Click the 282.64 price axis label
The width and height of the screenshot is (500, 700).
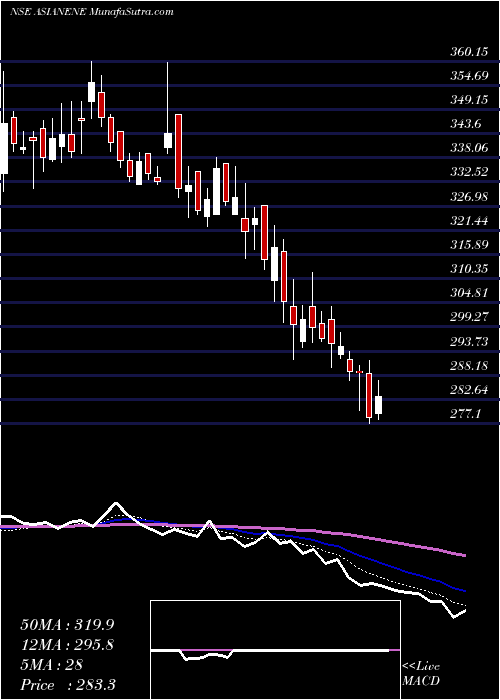point(468,390)
